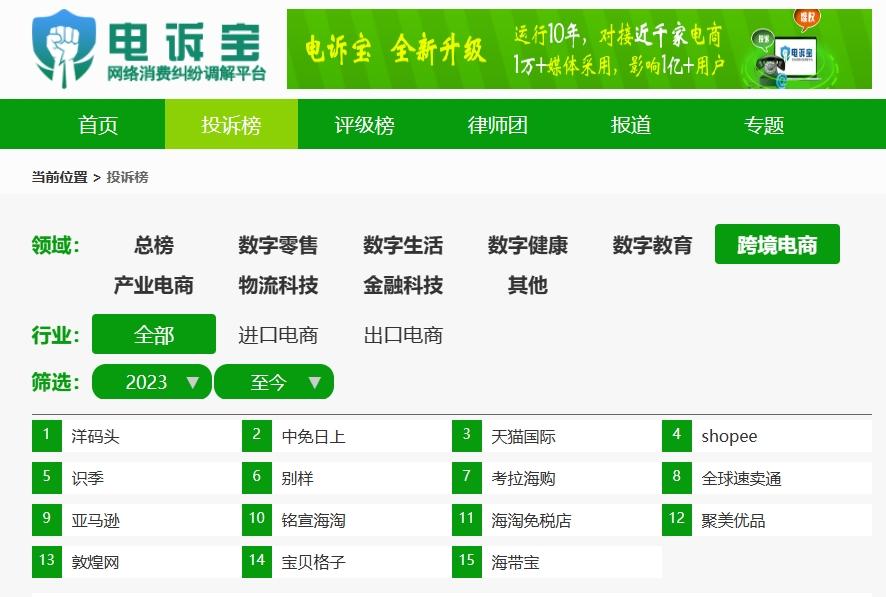Image resolution: width=886 pixels, height=597 pixels.
Task: Click rank badge number 1
Action: [x=47, y=436]
